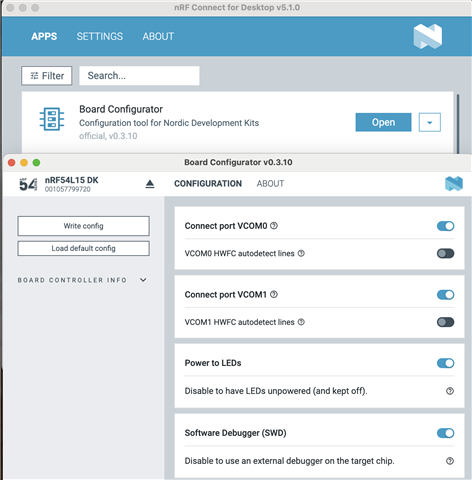The image size is (472, 480).
Task: Click the Search apps input field
Action: pyautogui.click(x=139, y=76)
